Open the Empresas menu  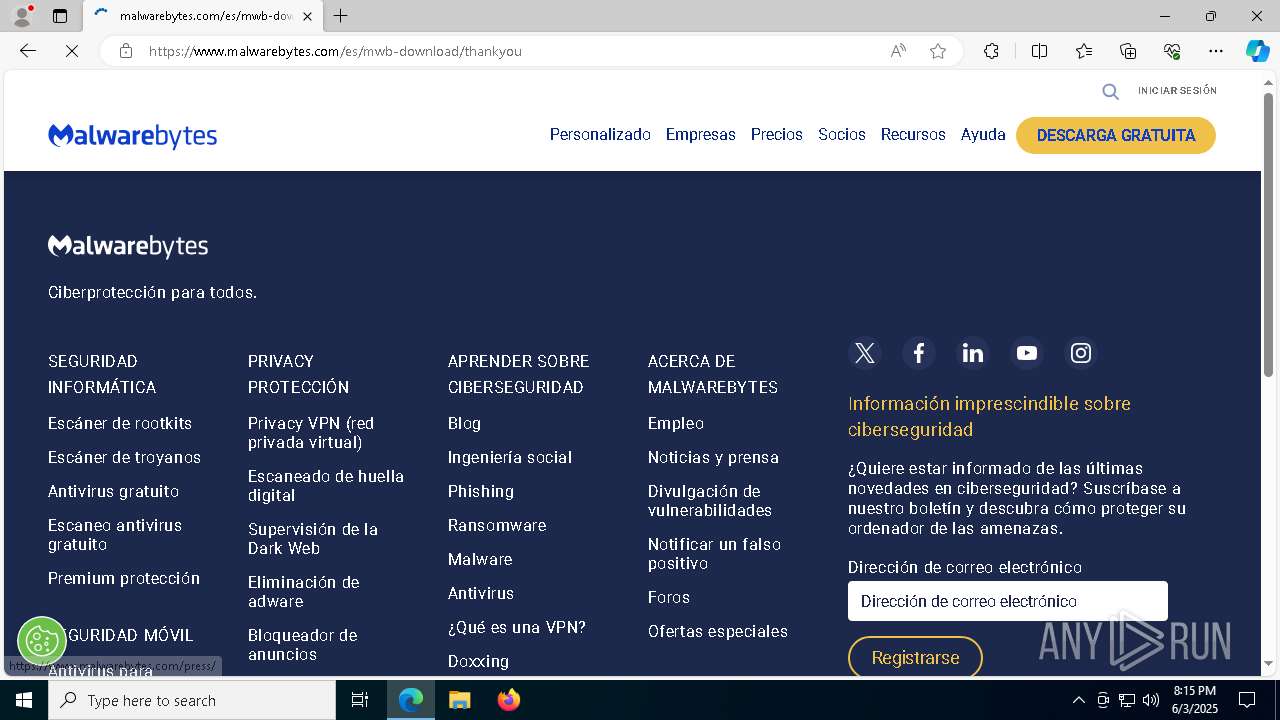[x=701, y=135]
